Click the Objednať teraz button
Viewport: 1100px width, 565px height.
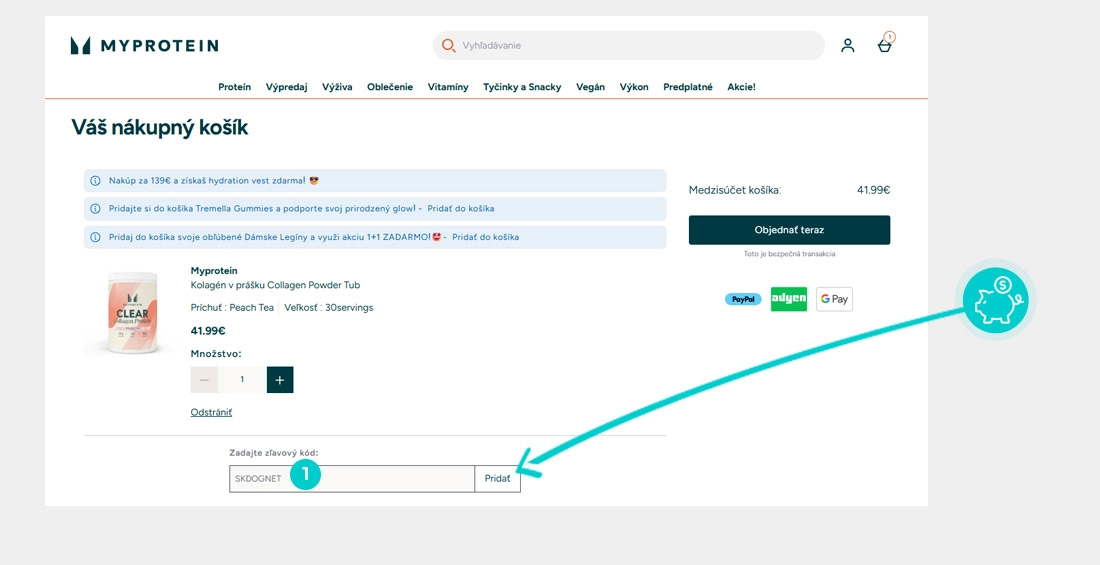(789, 230)
